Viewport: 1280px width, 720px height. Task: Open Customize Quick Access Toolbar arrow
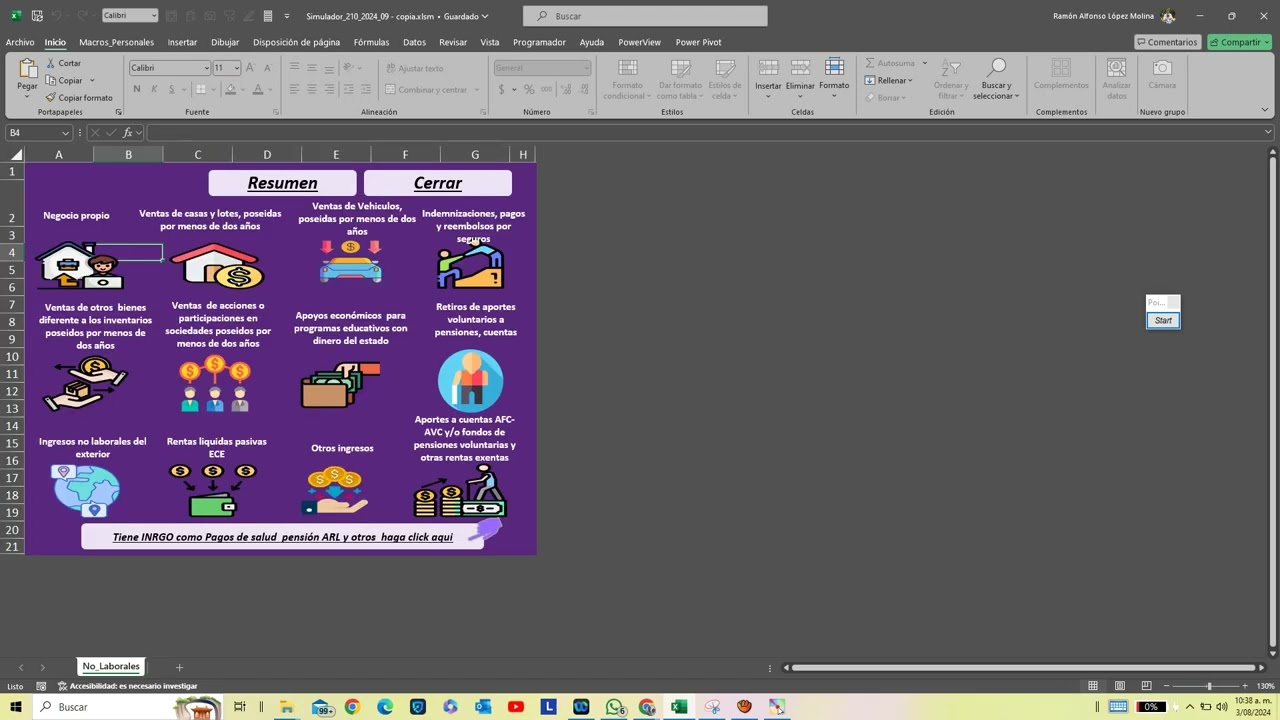coord(287,16)
